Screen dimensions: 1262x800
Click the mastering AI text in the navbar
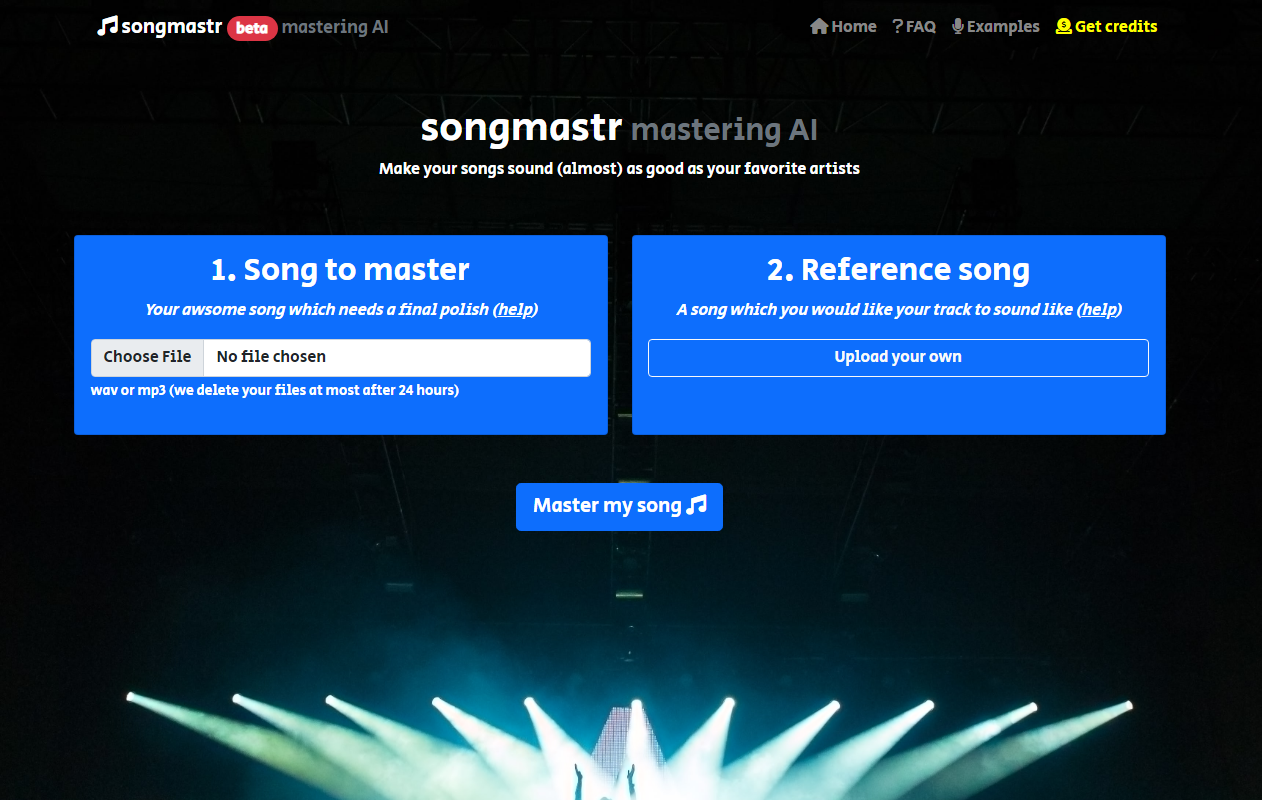point(335,27)
